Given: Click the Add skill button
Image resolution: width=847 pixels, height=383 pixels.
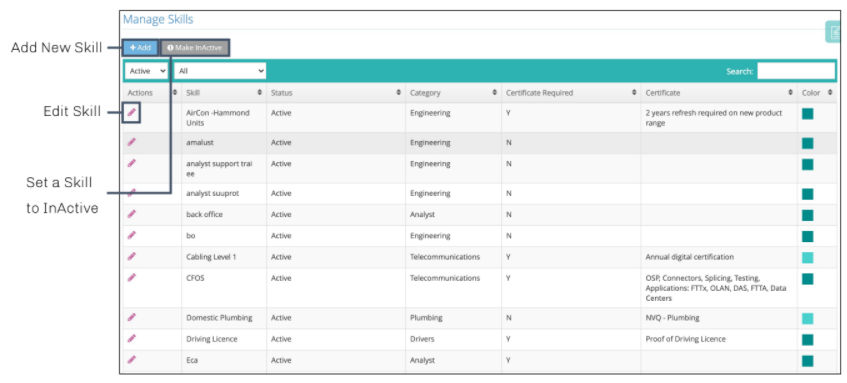Looking at the screenshot, I should tap(140, 48).
